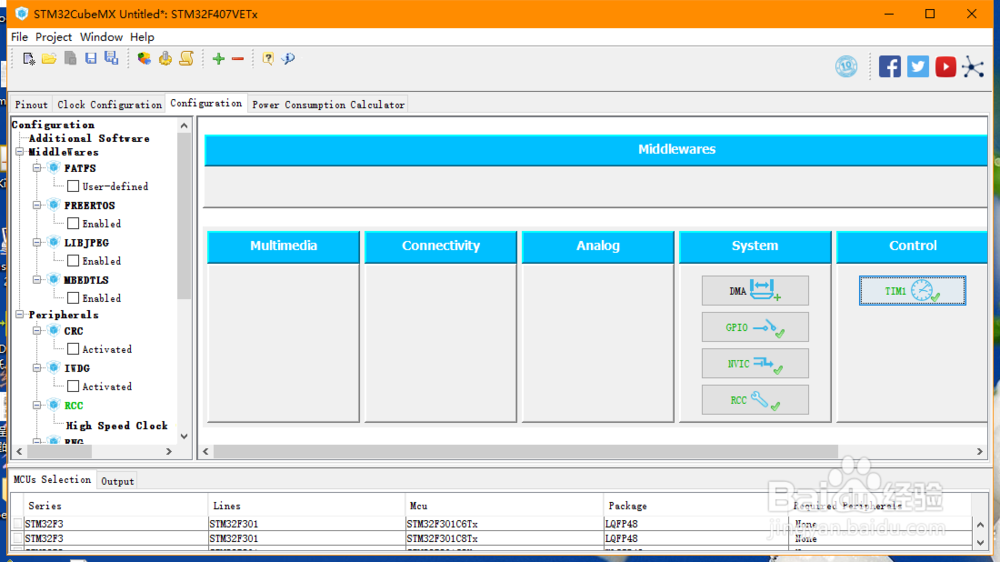
Task: Click the tree panel horizontal scrollbar thumb
Action: coord(59,451)
